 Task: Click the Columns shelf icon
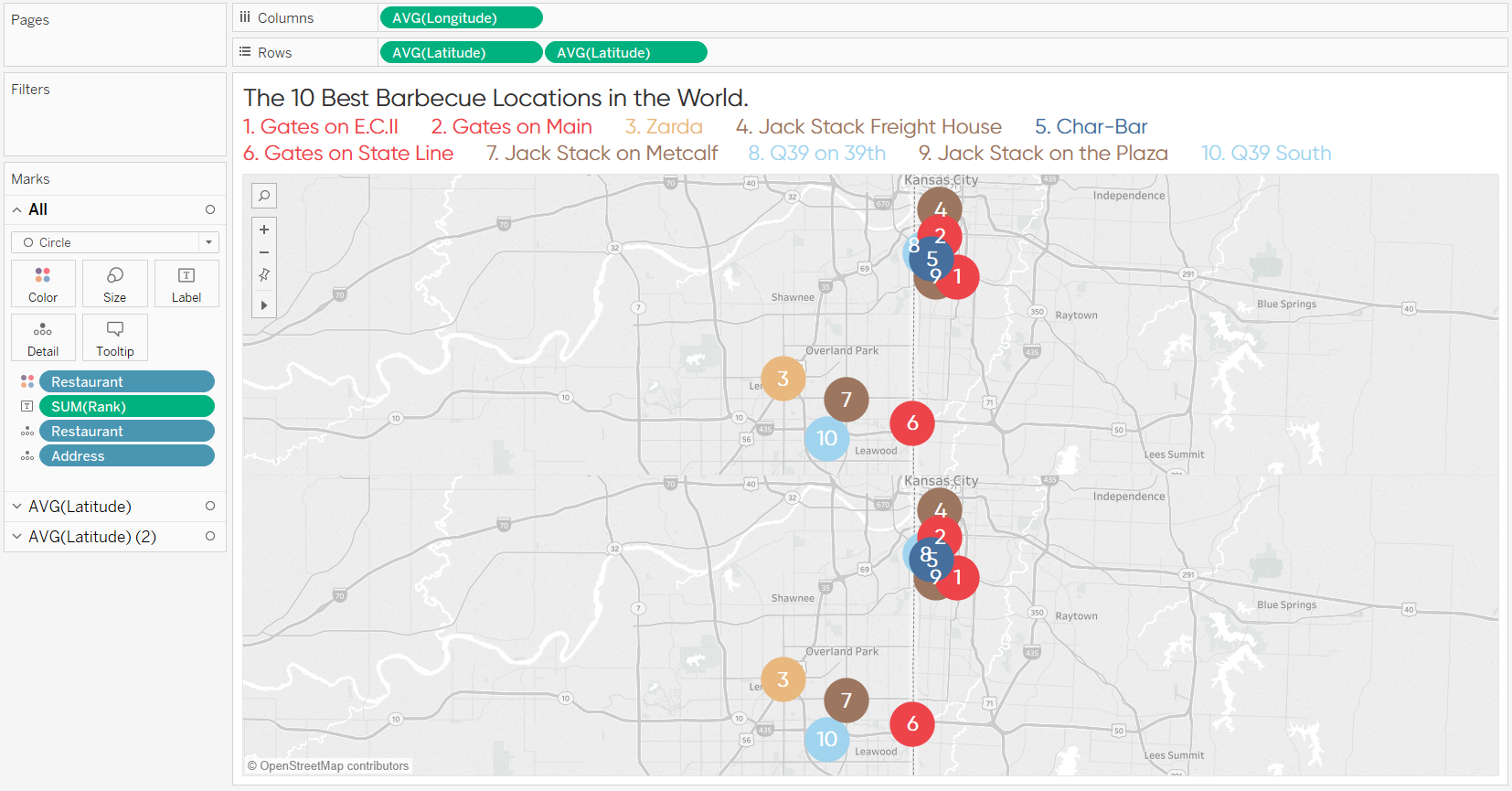point(245,17)
